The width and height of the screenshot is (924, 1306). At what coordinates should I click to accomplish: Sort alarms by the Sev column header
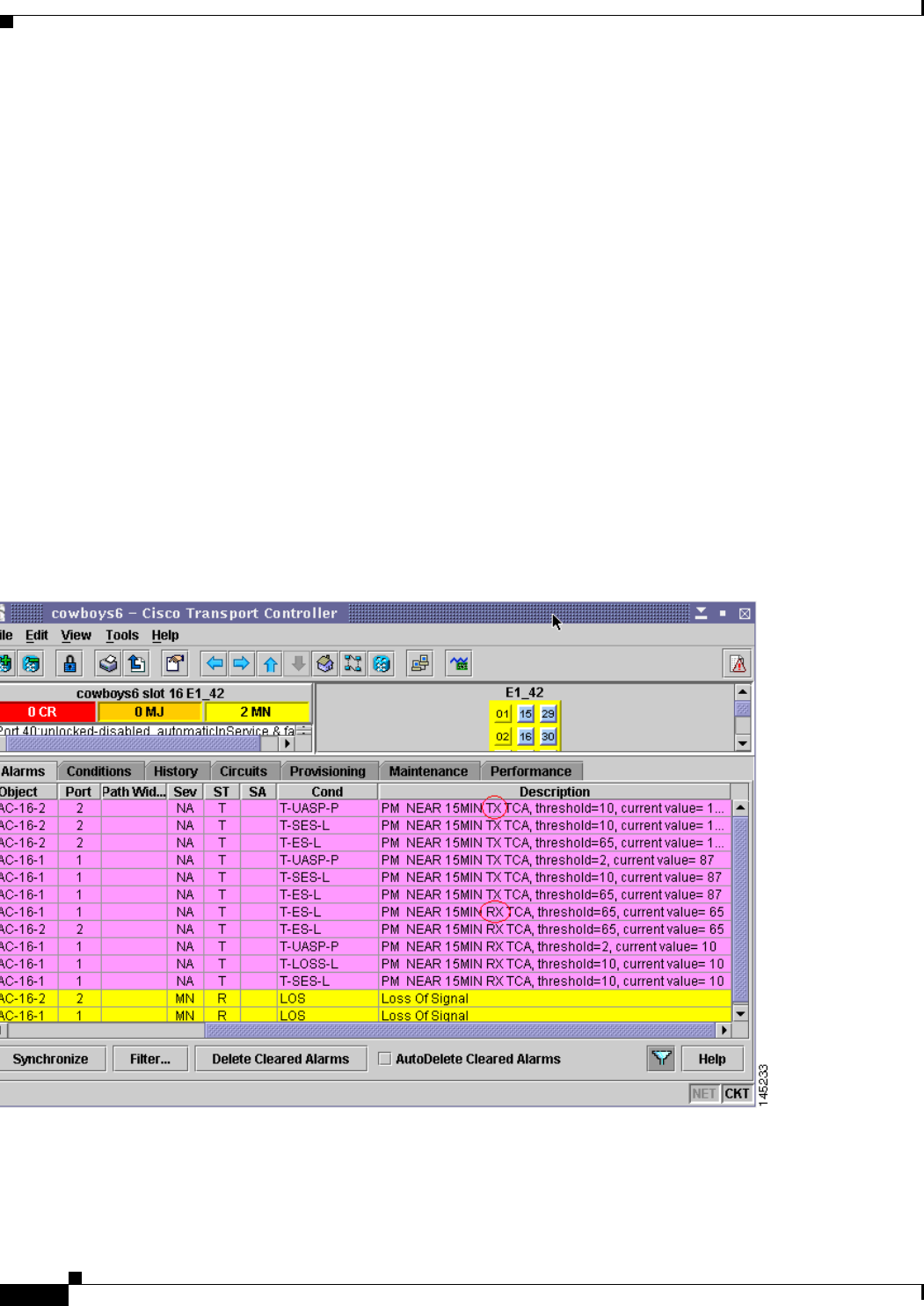185,792
